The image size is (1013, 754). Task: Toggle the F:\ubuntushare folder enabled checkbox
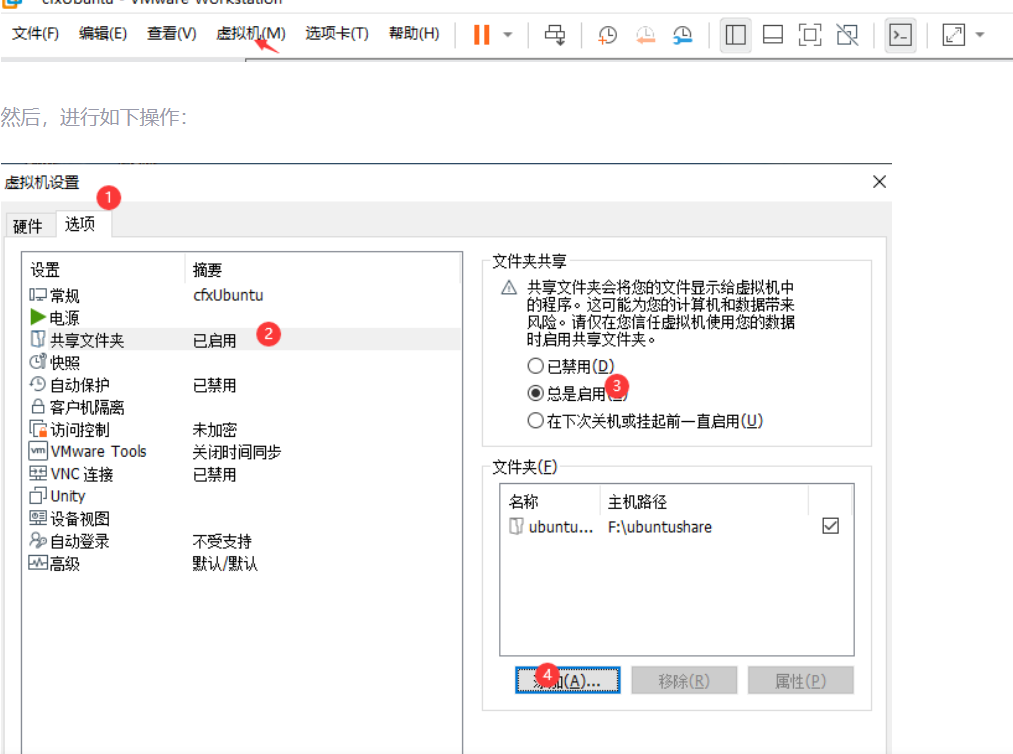click(831, 526)
